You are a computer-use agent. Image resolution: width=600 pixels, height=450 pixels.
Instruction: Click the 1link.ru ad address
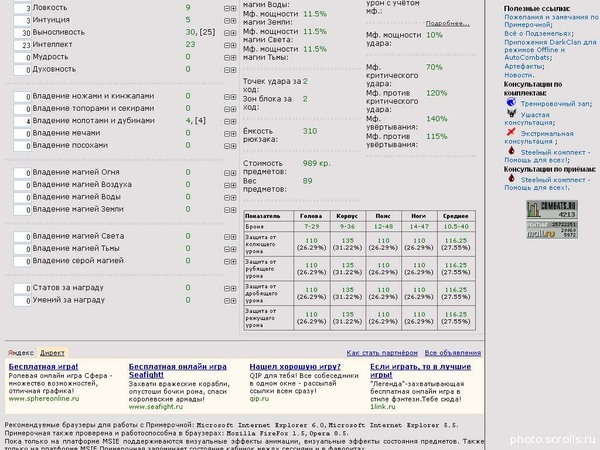coord(383,407)
